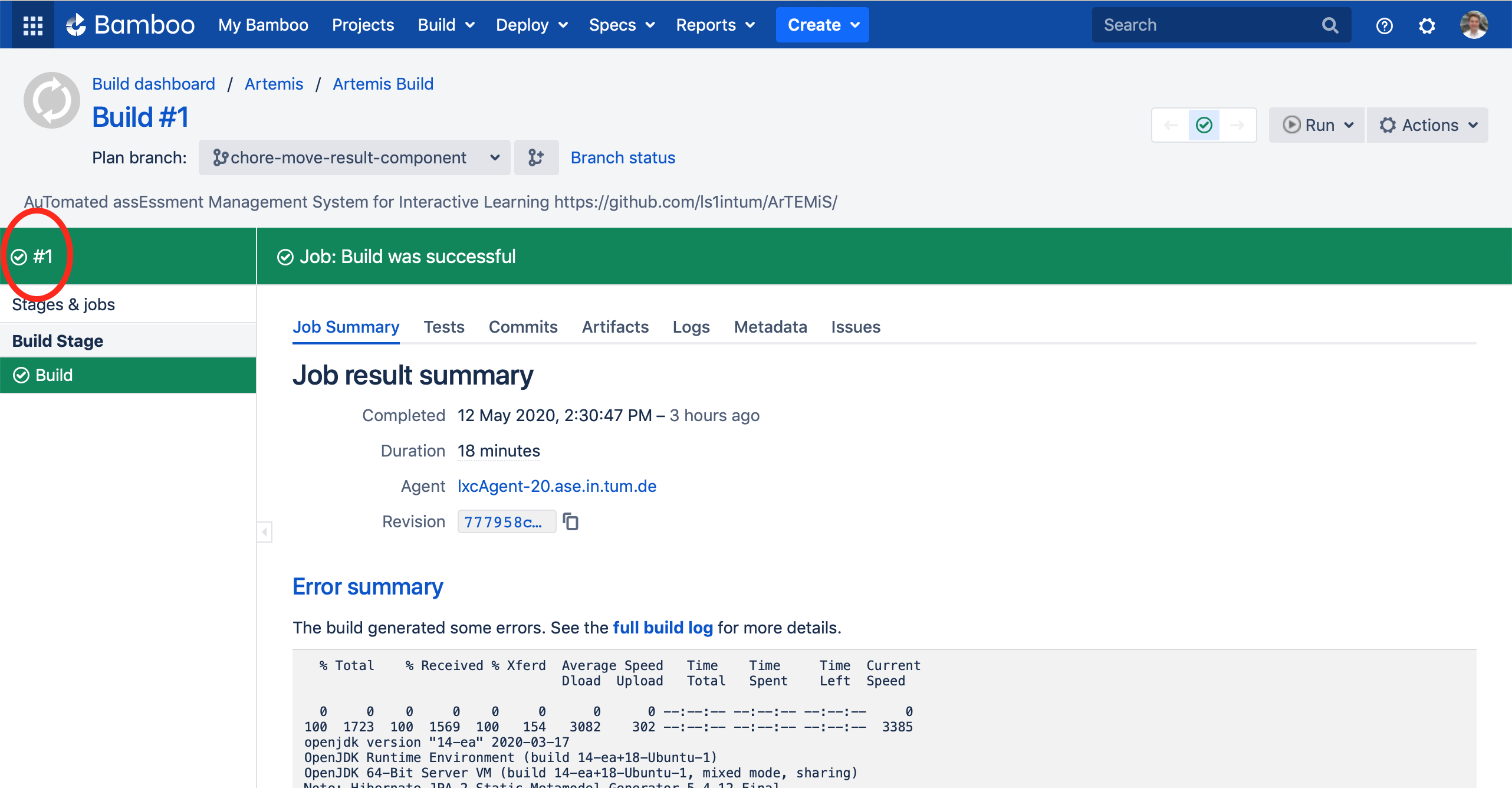Image resolution: width=1512 pixels, height=788 pixels.
Task: Open agent lxcAgent-20.ase.in.tum.de link
Action: [557, 486]
